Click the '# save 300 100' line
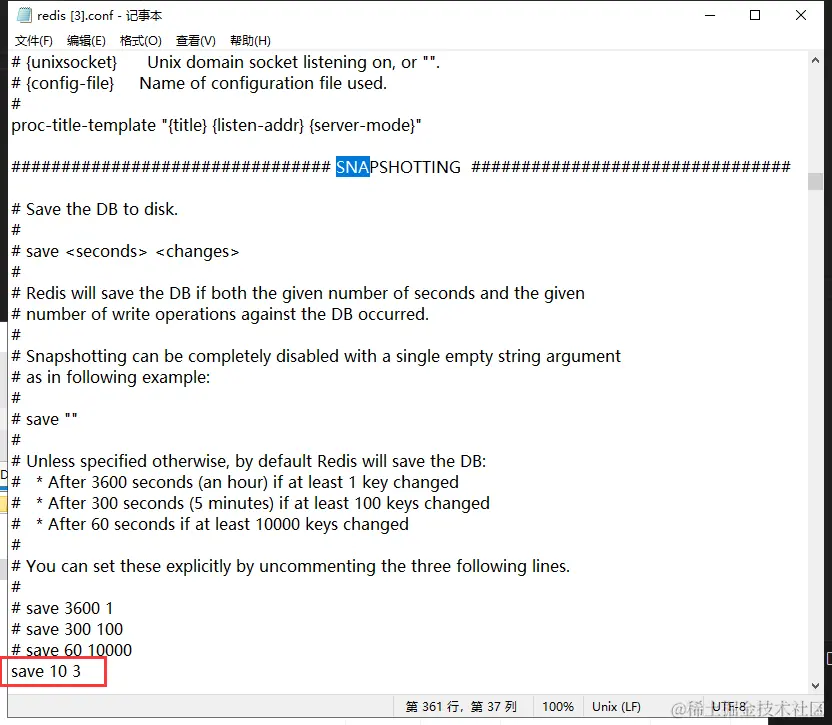 click(x=67, y=629)
